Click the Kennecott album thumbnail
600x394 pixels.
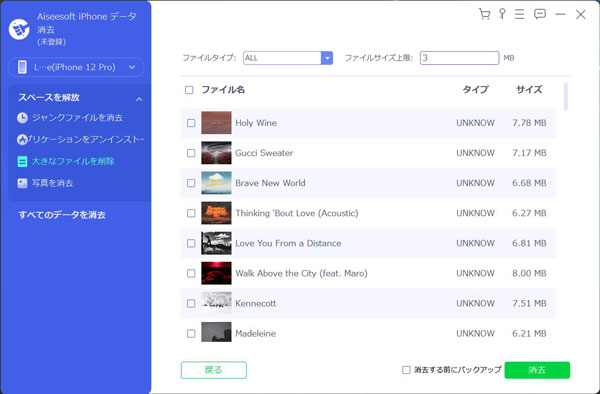[x=216, y=303]
